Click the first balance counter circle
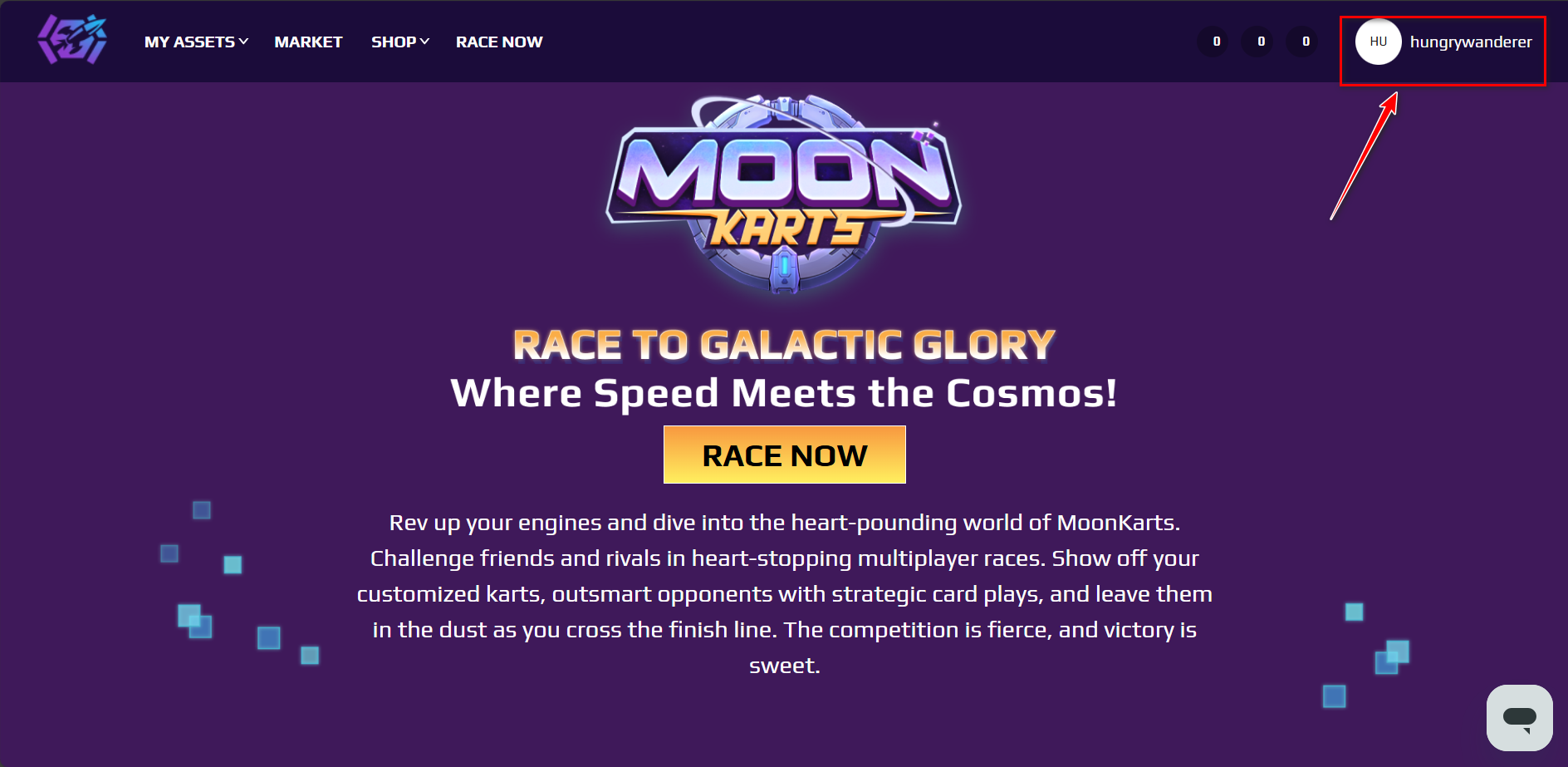Screen dimensions: 1568x767 [x=1216, y=42]
